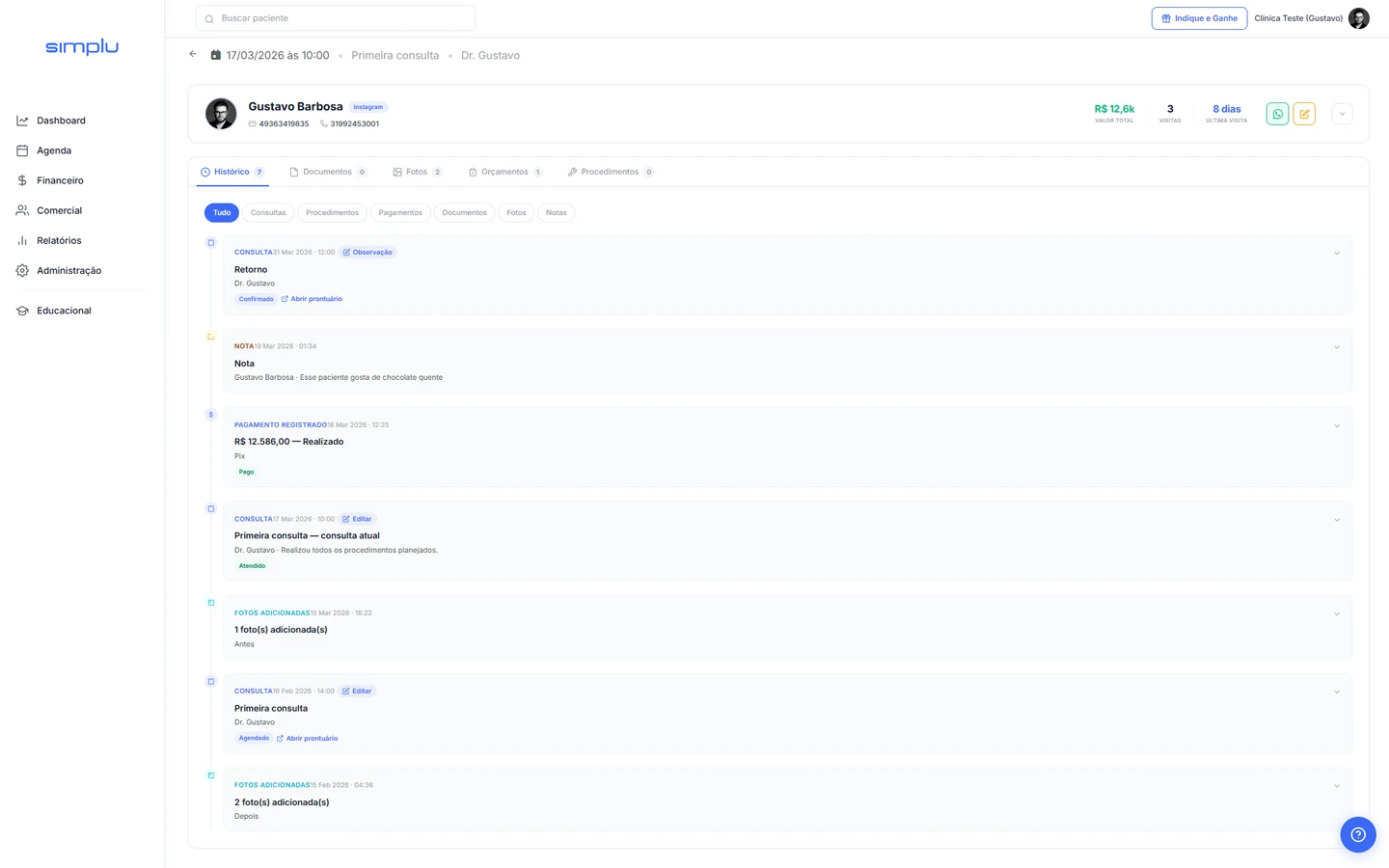Expand the patient card dropdown chevron
1389x868 pixels.
pos(1342,114)
